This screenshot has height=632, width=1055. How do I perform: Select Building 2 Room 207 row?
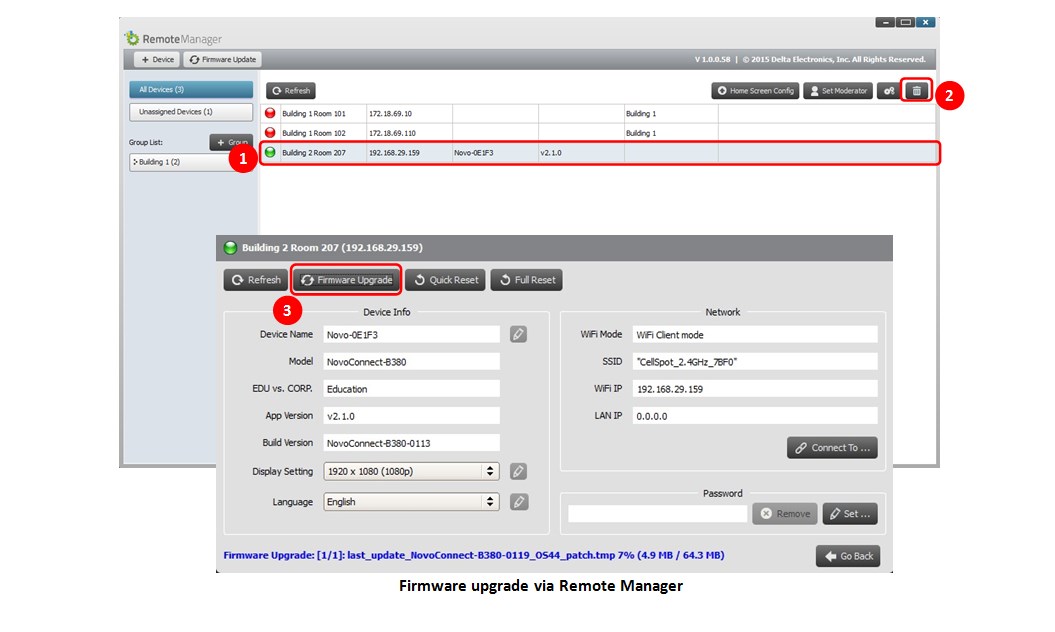[x=599, y=153]
